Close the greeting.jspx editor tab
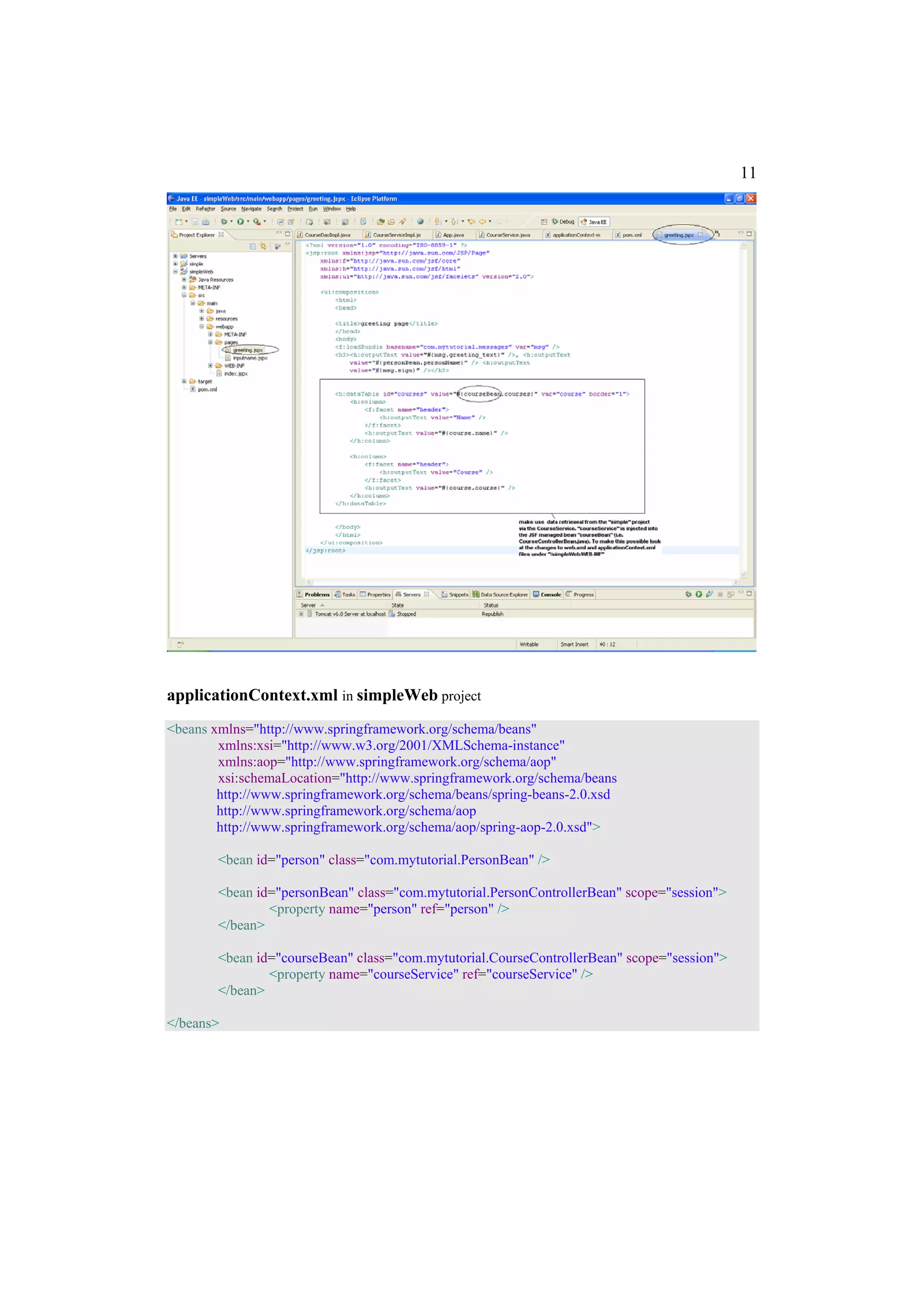Screen dimensions: 924x1308 point(700,234)
